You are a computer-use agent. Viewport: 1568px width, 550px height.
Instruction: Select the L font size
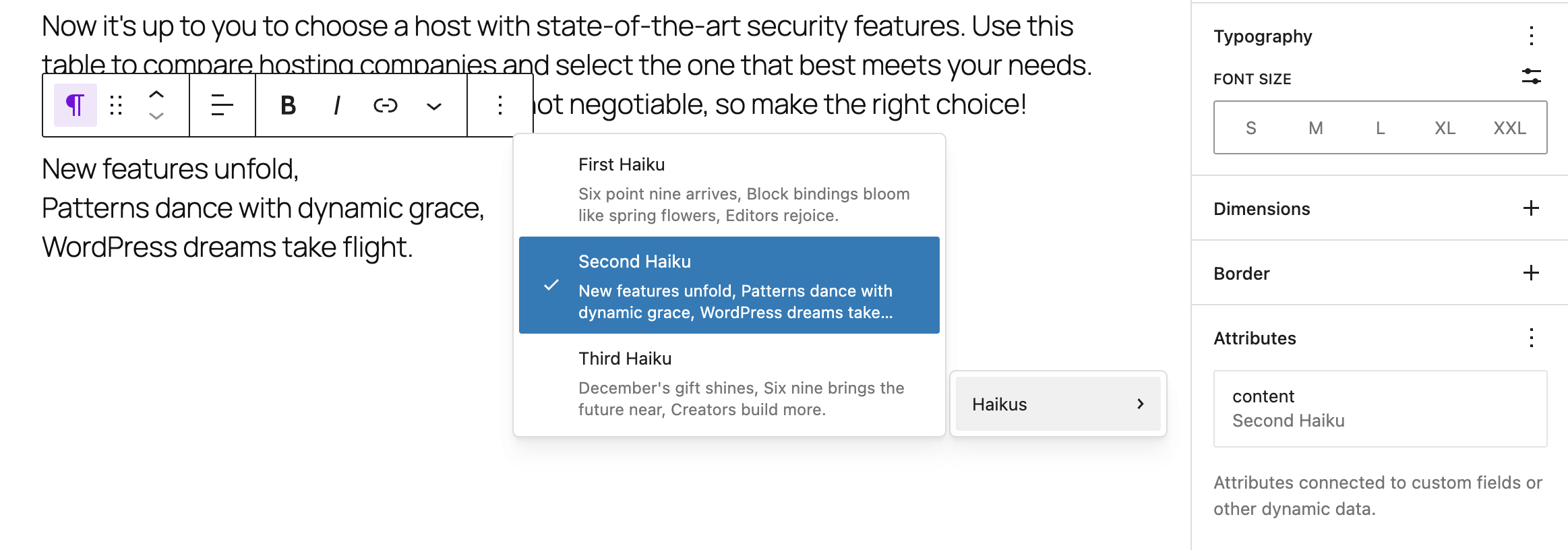[x=1379, y=127]
